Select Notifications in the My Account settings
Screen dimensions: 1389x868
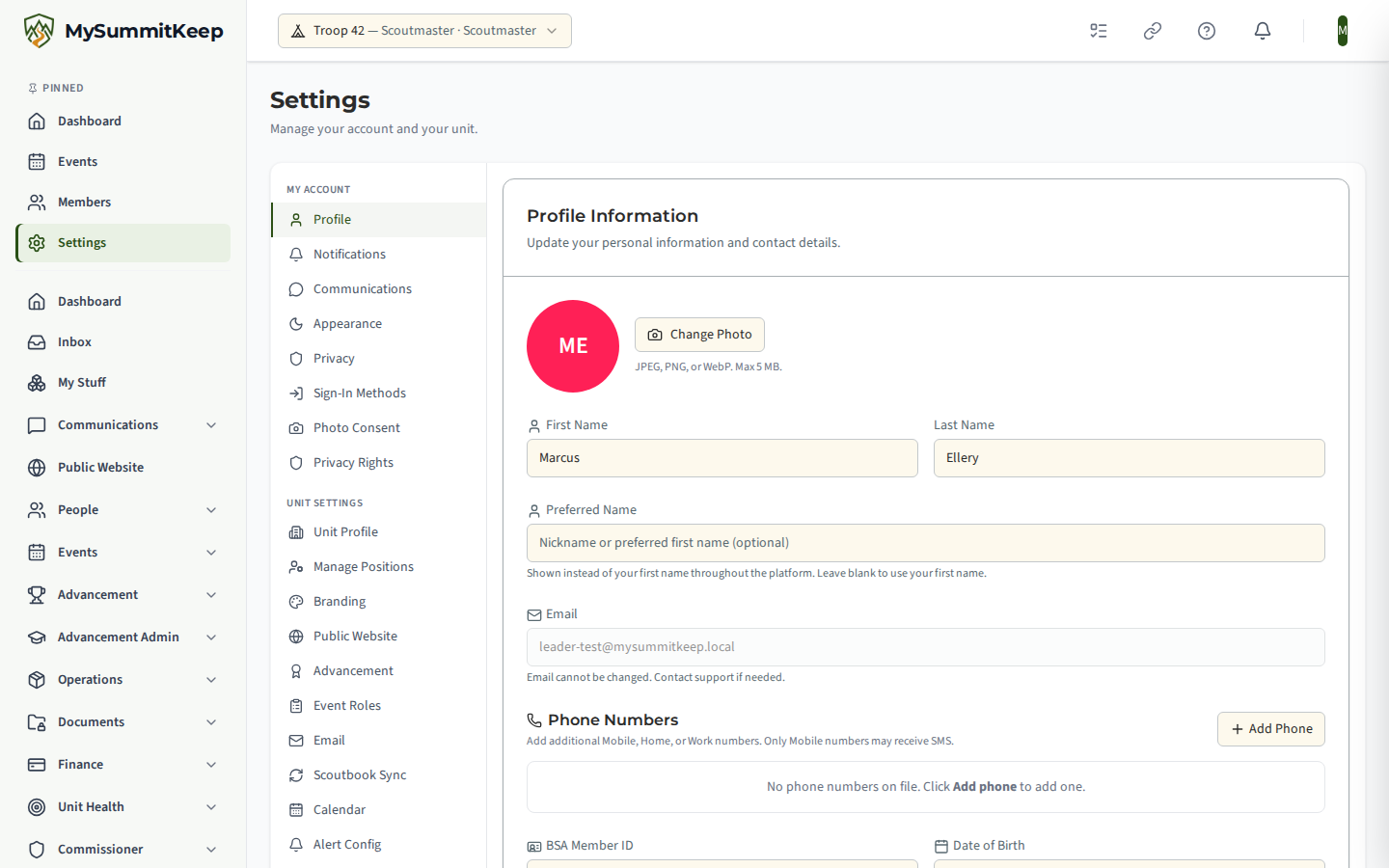pos(378,255)
